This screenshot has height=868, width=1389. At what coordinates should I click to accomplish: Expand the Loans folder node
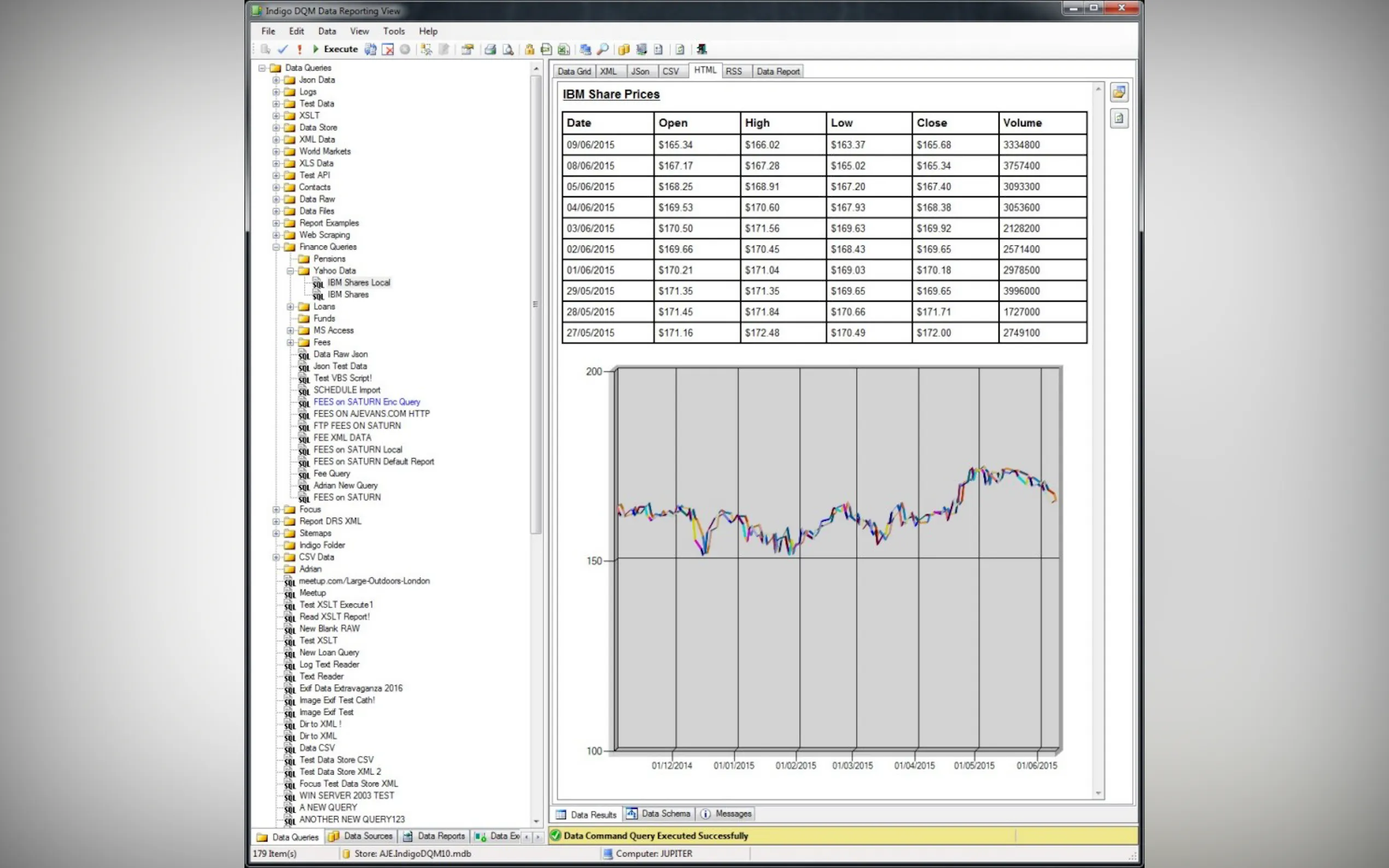pos(290,307)
